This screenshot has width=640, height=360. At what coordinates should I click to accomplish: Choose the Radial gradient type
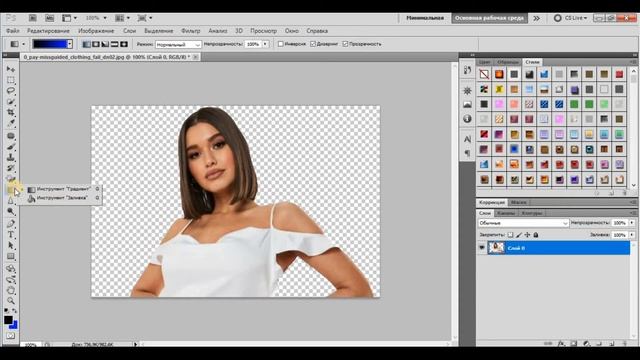point(96,44)
